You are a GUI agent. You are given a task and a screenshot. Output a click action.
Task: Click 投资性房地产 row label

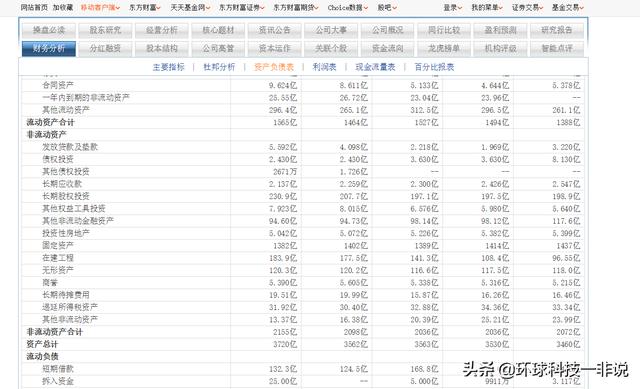[x=66, y=233]
